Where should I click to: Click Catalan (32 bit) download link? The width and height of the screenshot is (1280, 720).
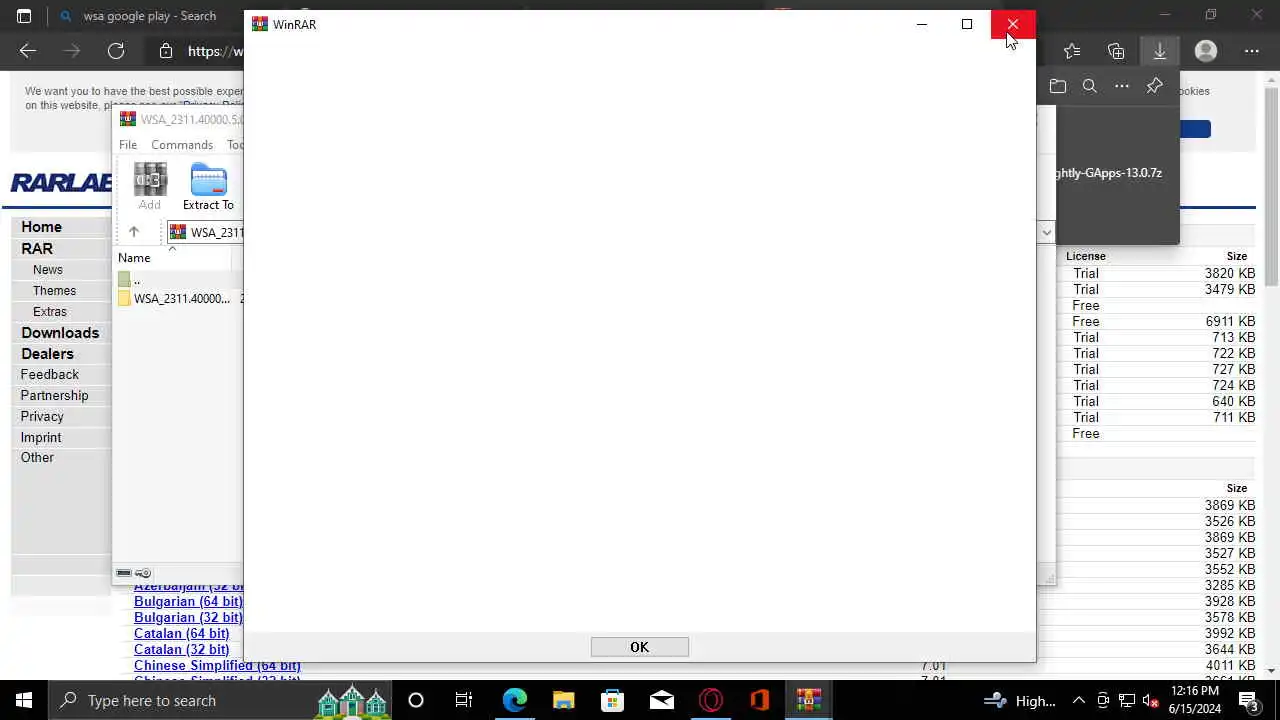tap(181, 650)
